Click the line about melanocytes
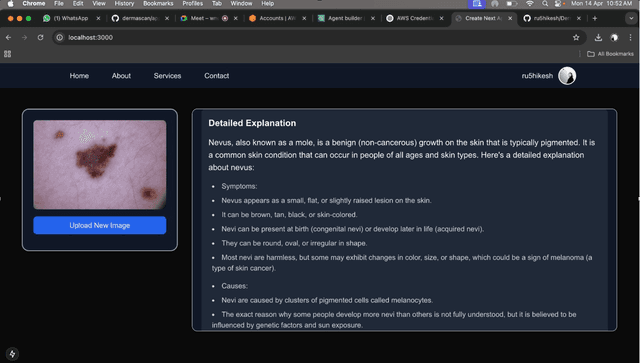Viewport: 640px width, 363px height. point(327,300)
